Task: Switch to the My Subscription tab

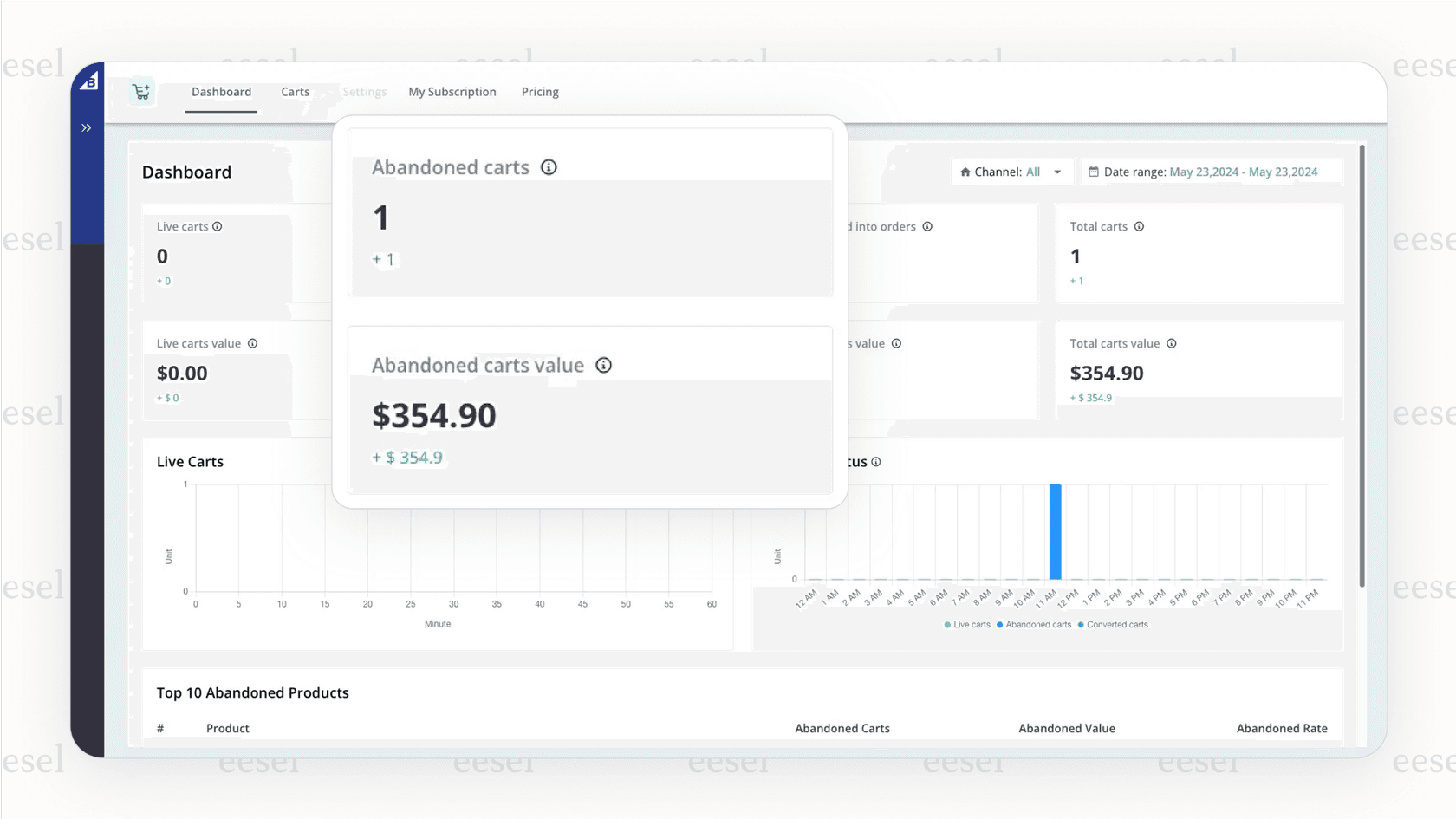Action: tap(452, 92)
